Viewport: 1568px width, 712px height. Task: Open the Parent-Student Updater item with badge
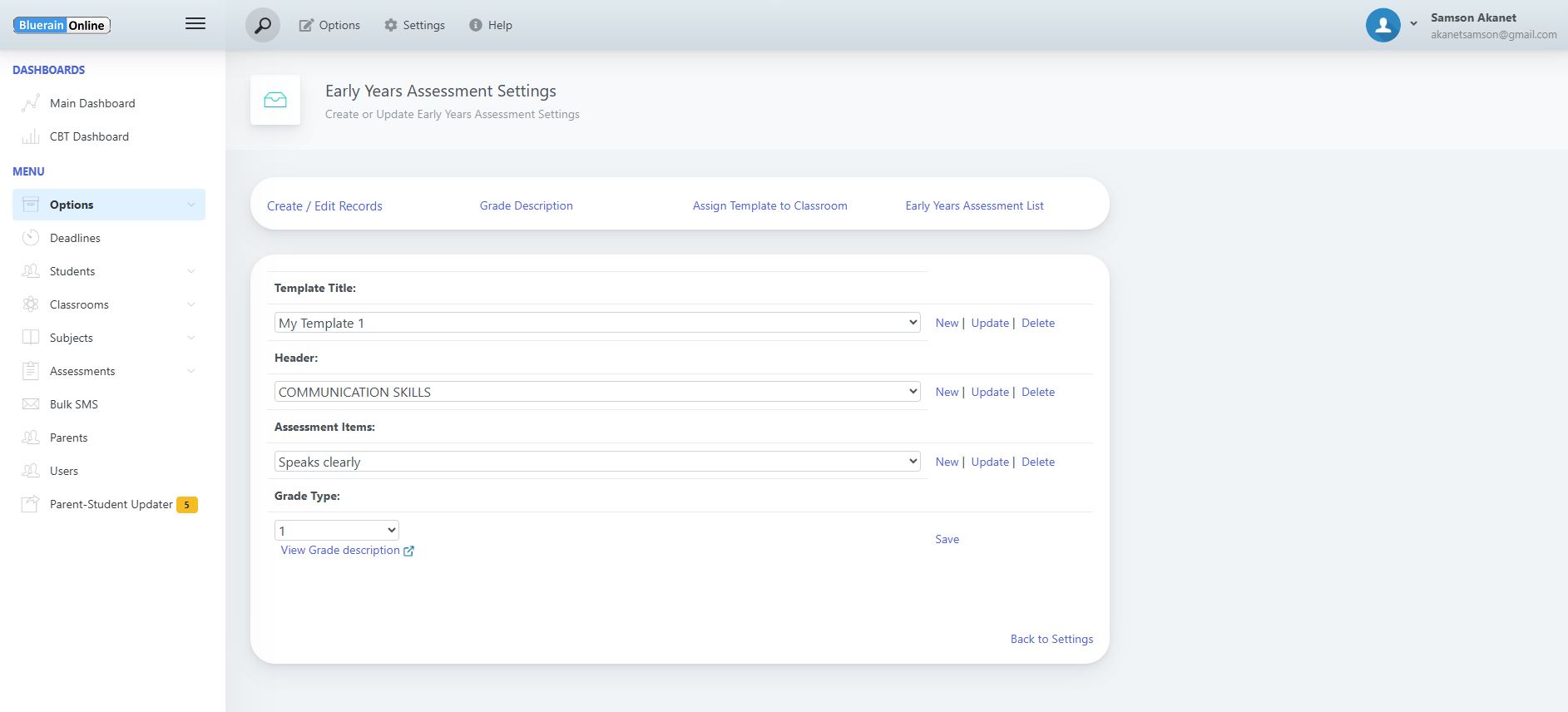[x=111, y=504]
